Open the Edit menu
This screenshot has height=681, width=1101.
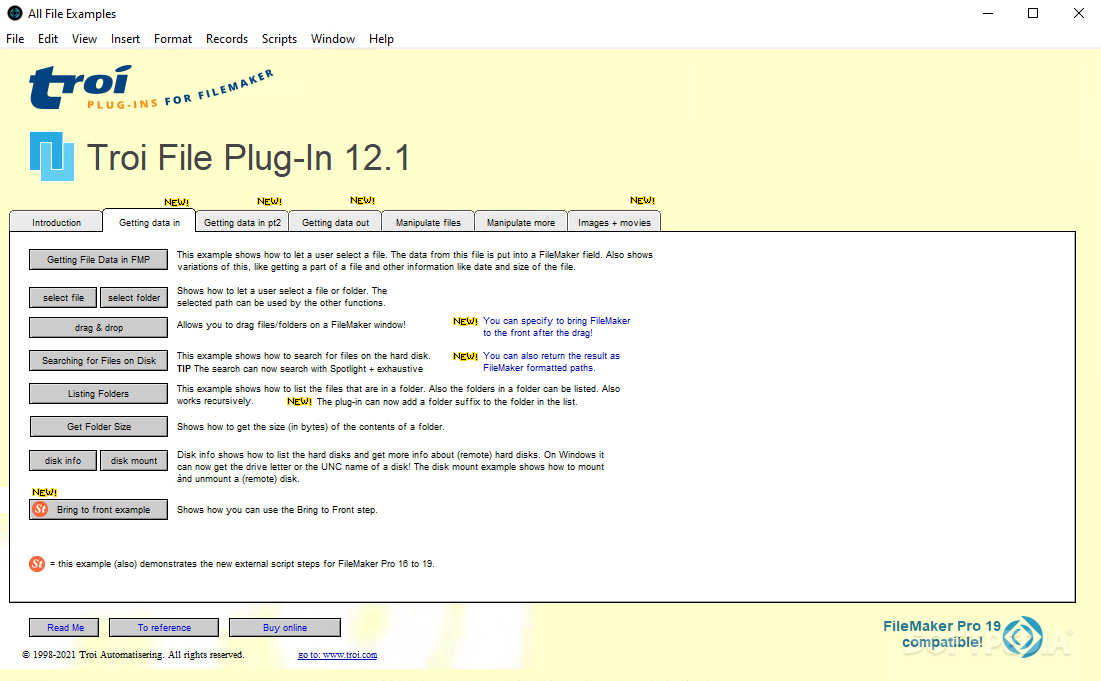click(x=48, y=39)
